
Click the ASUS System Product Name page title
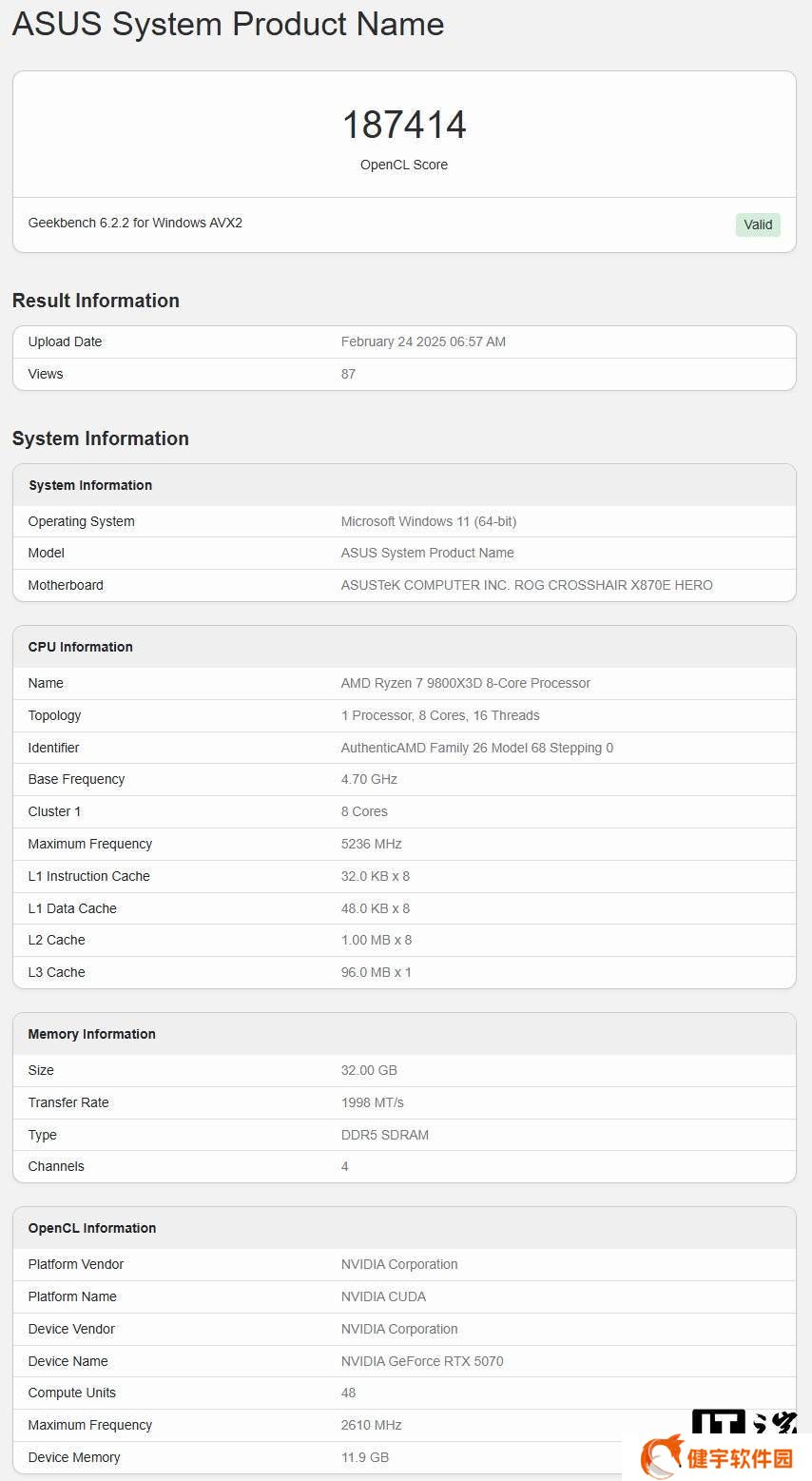(228, 24)
